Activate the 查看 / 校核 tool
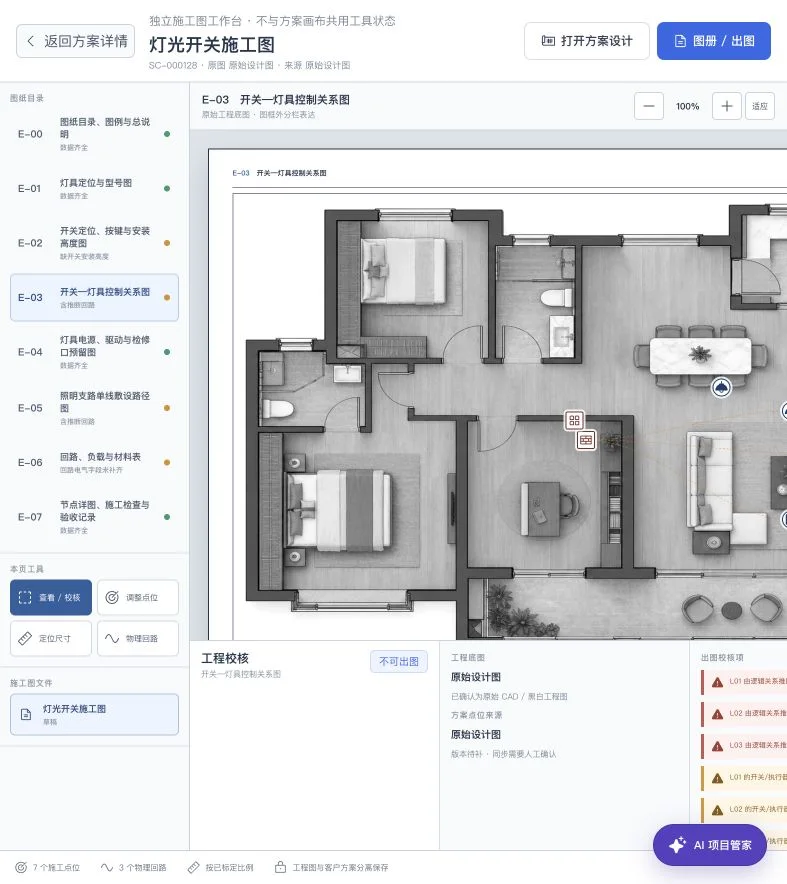This screenshot has height=884, width=787. 51,598
